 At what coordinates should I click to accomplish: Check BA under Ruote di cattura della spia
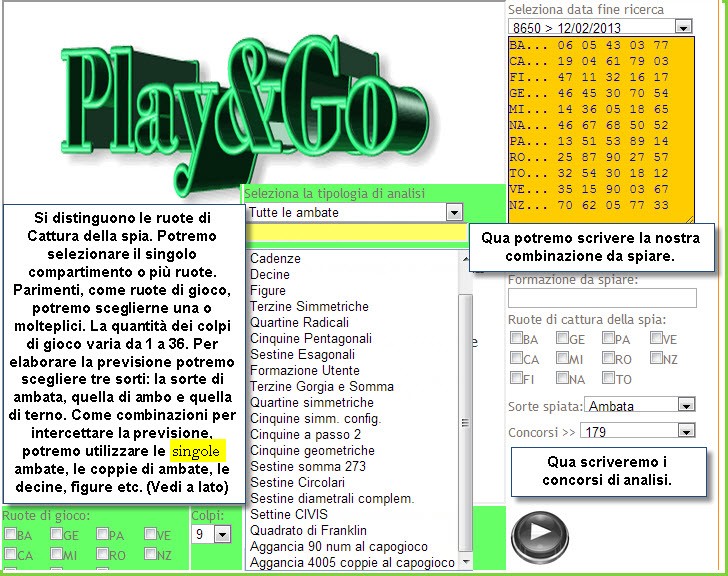click(x=516, y=337)
